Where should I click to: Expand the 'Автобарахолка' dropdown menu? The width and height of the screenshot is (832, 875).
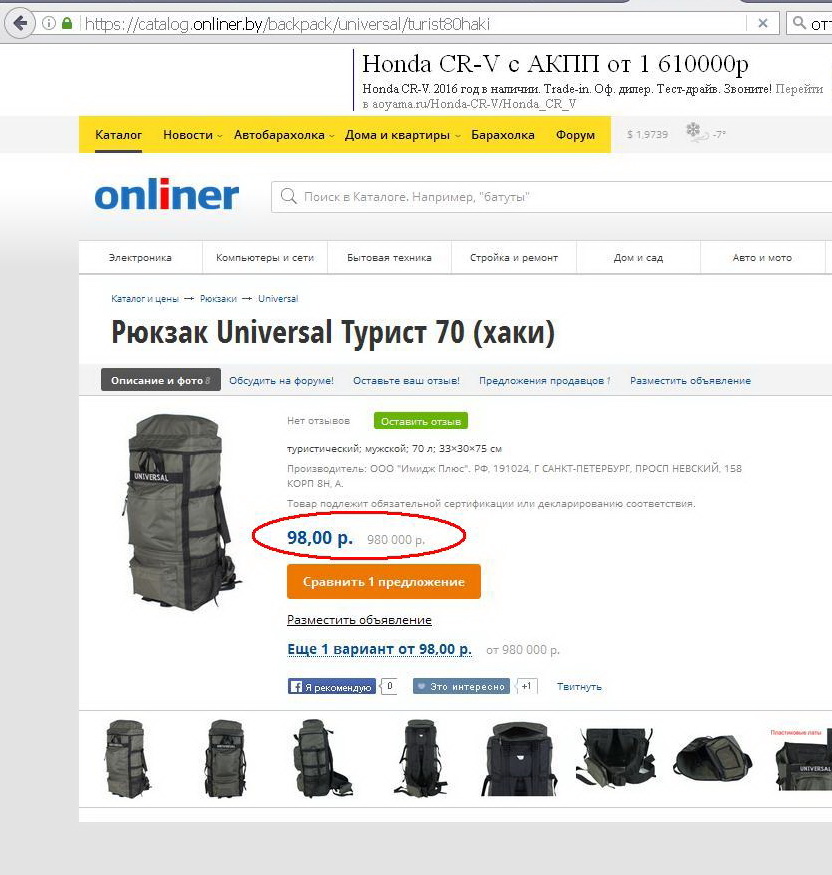coord(283,135)
